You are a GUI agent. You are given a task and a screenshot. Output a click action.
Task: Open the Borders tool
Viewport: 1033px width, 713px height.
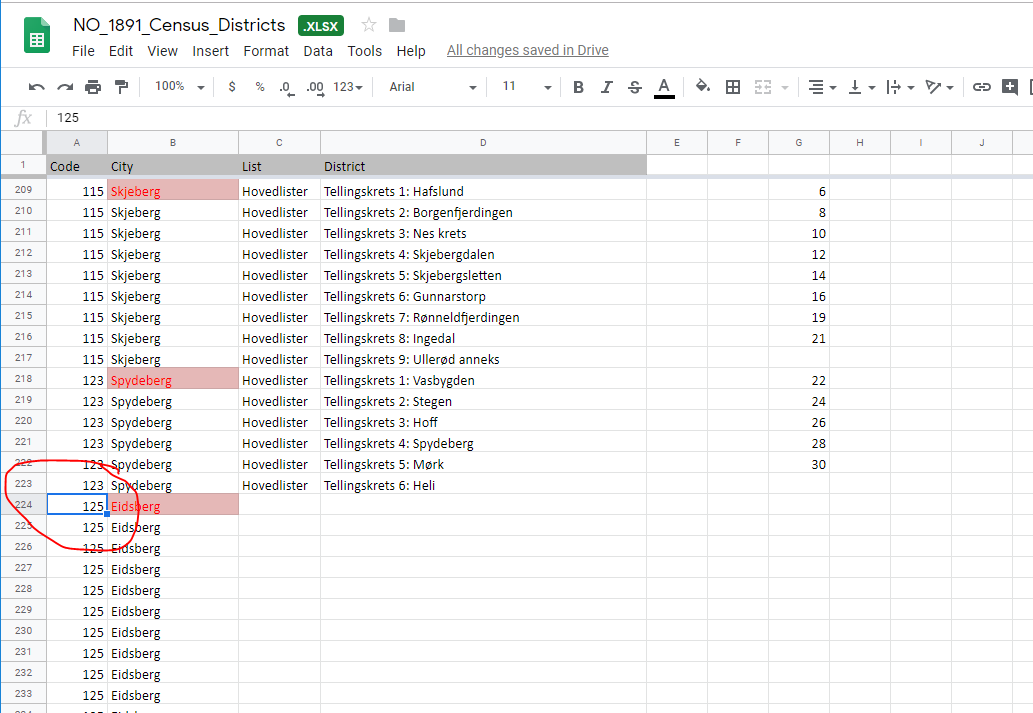tap(733, 87)
